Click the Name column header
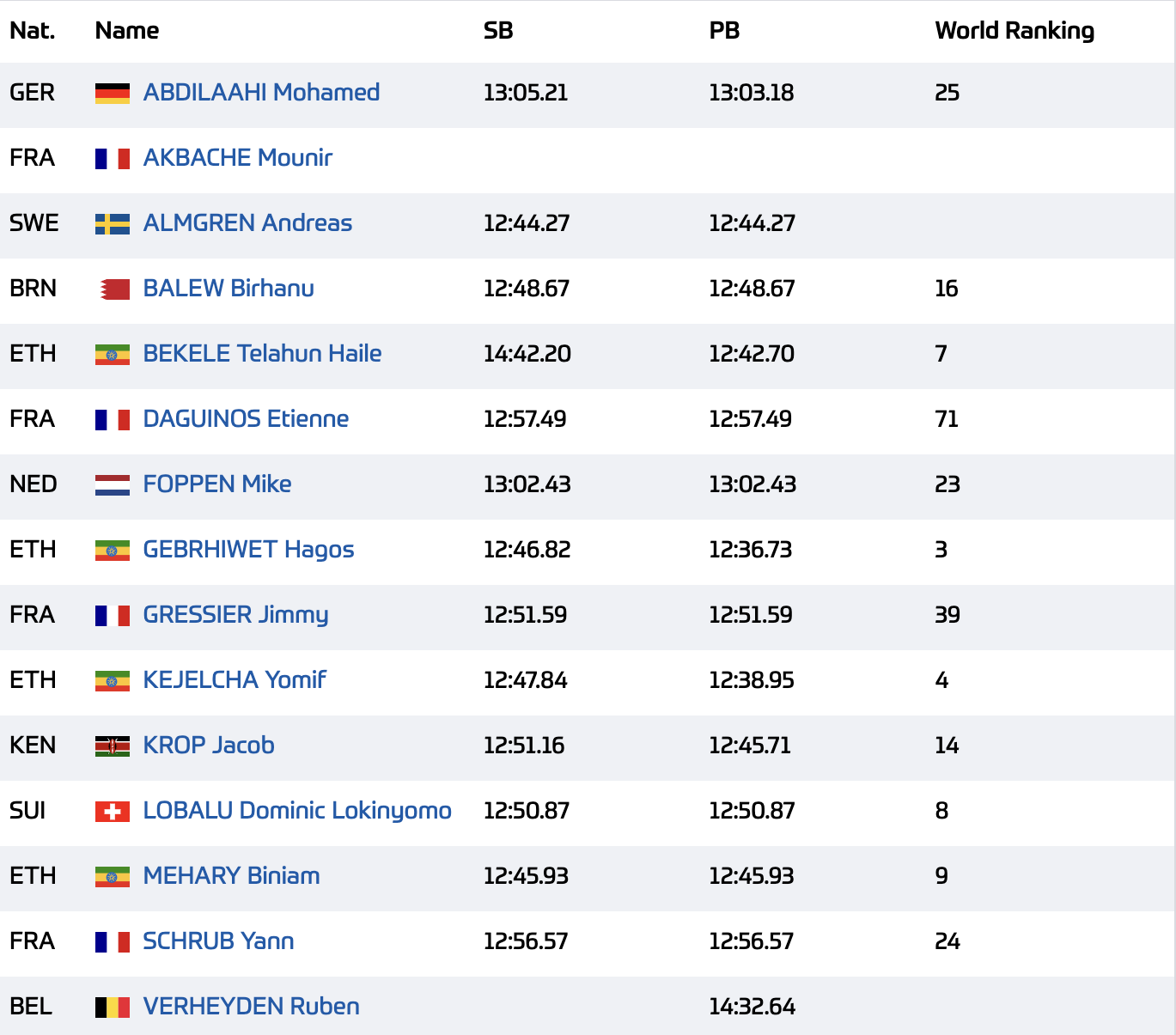Image resolution: width=1176 pixels, height=1035 pixels. click(x=127, y=31)
